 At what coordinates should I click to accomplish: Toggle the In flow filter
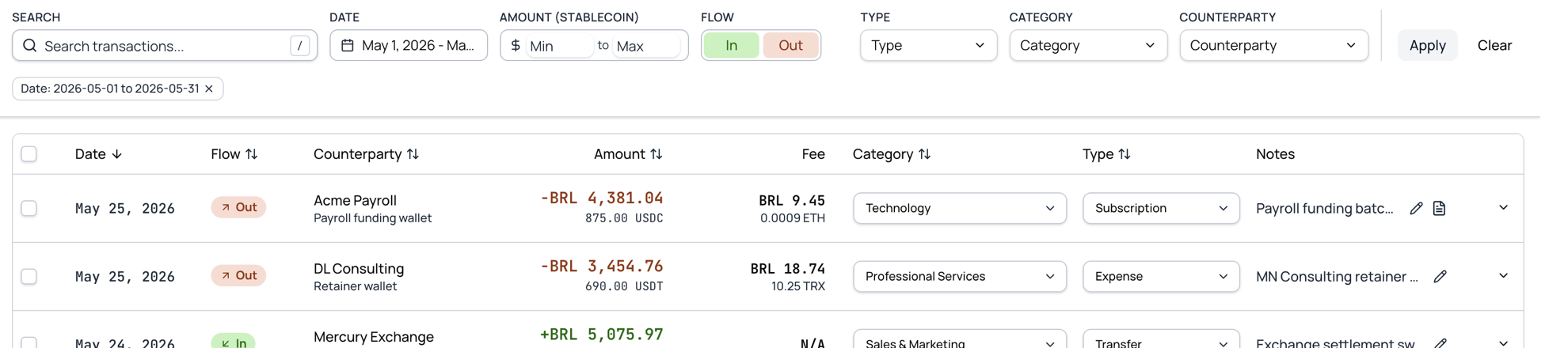[731, 45]
